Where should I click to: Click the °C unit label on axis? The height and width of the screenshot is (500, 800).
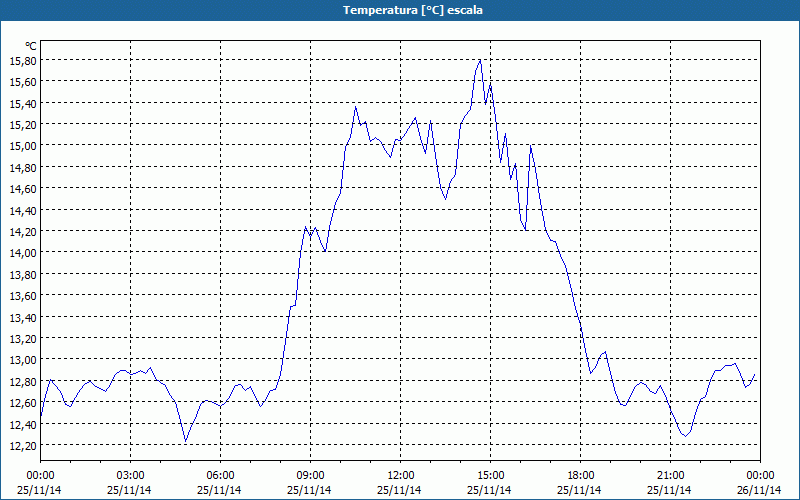tap(31, 46)
